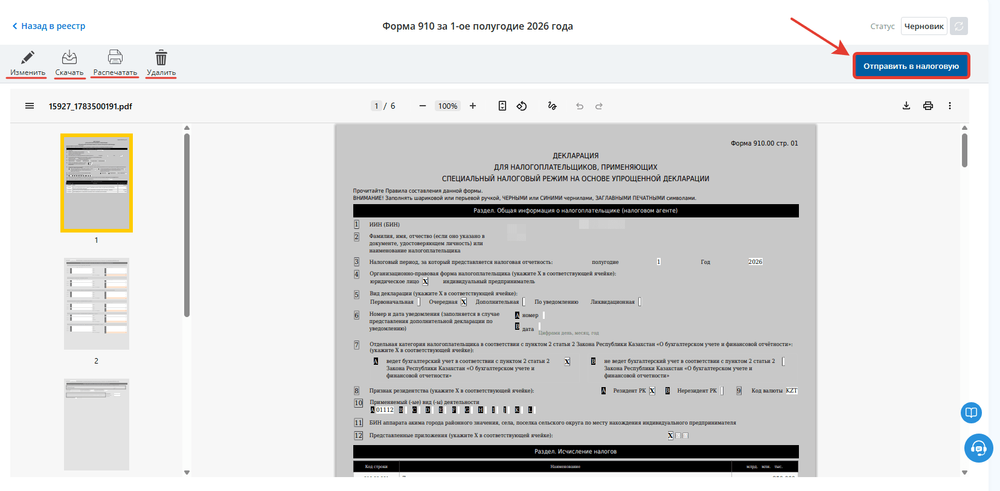The height and width of the screenshot is (491, 1000).
Task: Click the Изменить pencil icon
Action: tap(27, 57)
